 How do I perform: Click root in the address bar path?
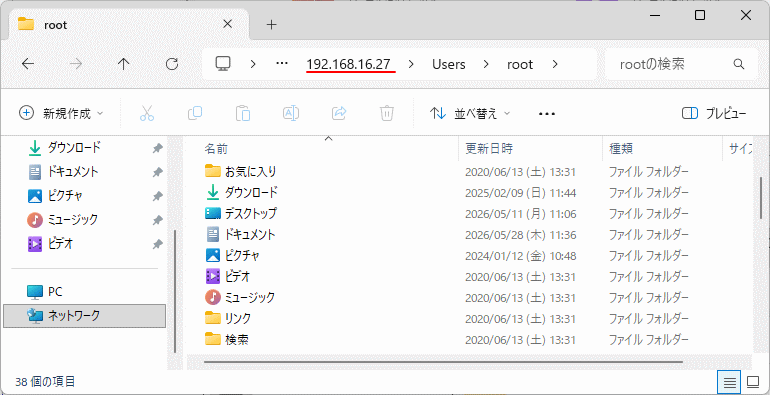point(520,64)
